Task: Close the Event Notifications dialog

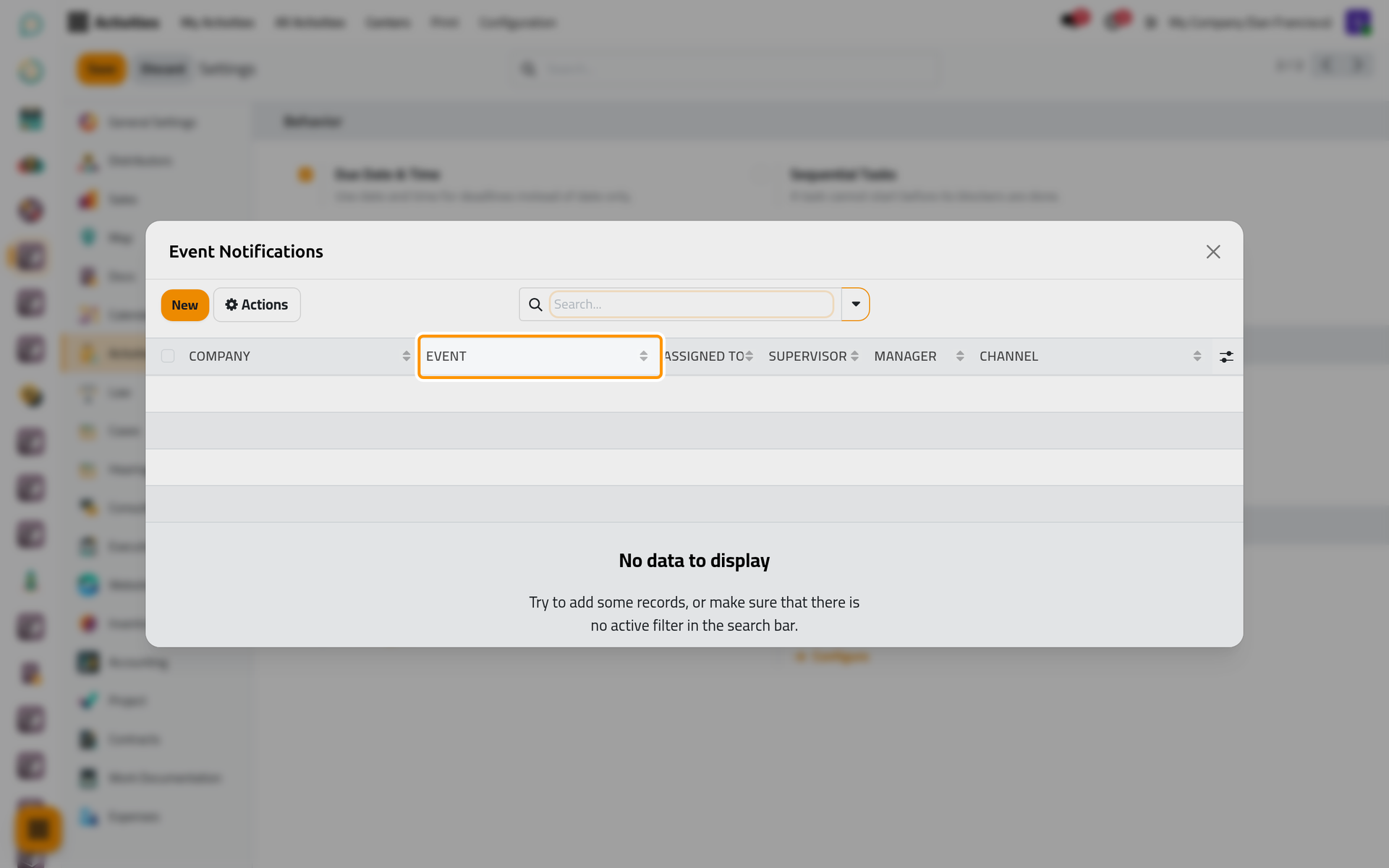Action: pyautogui.click(x=1213, y=252)
